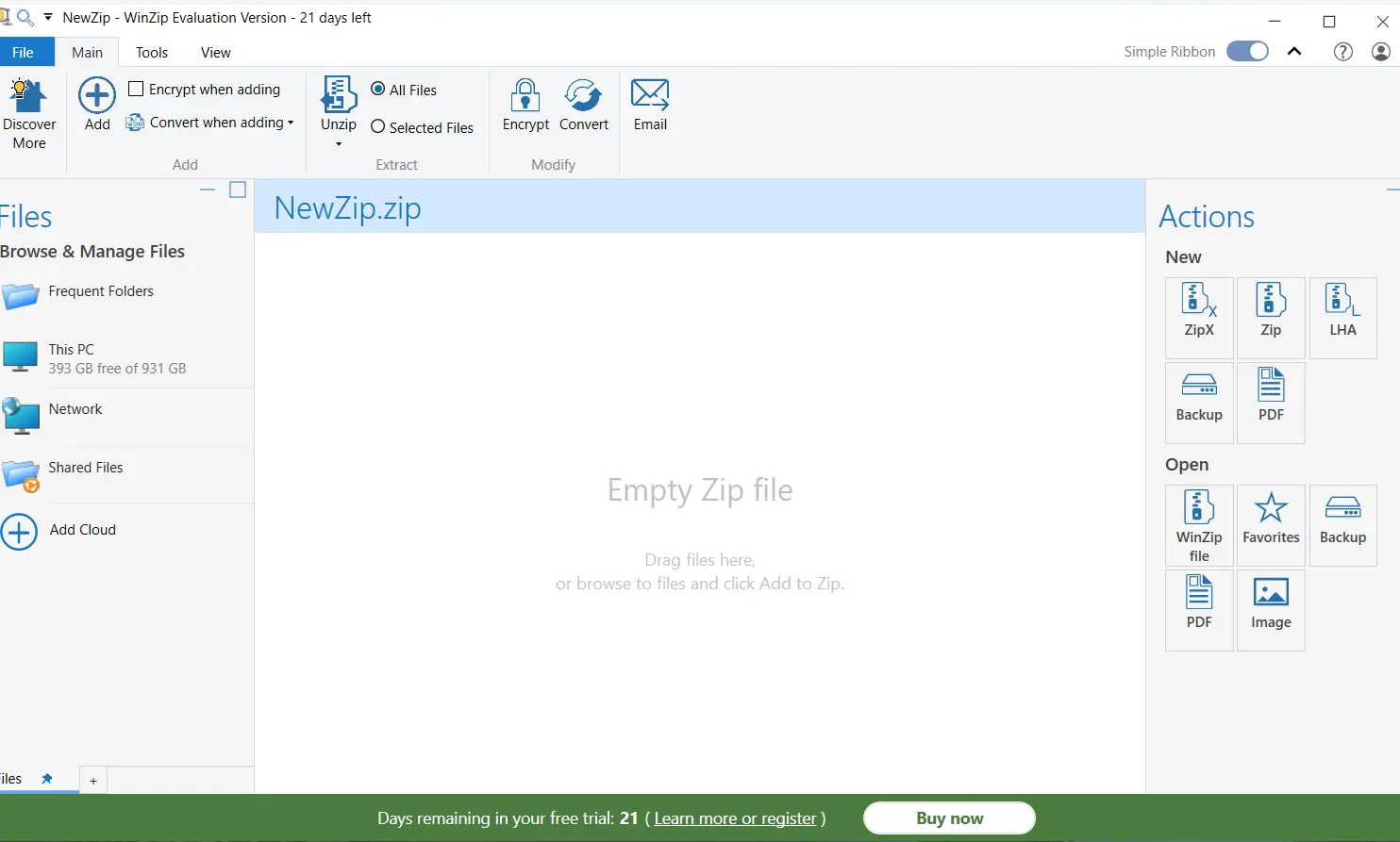Image resolution: width=1400 pixels, height=842 pixels.
Task: Click the NewZip.zip archive title
Action: point(347,207)
